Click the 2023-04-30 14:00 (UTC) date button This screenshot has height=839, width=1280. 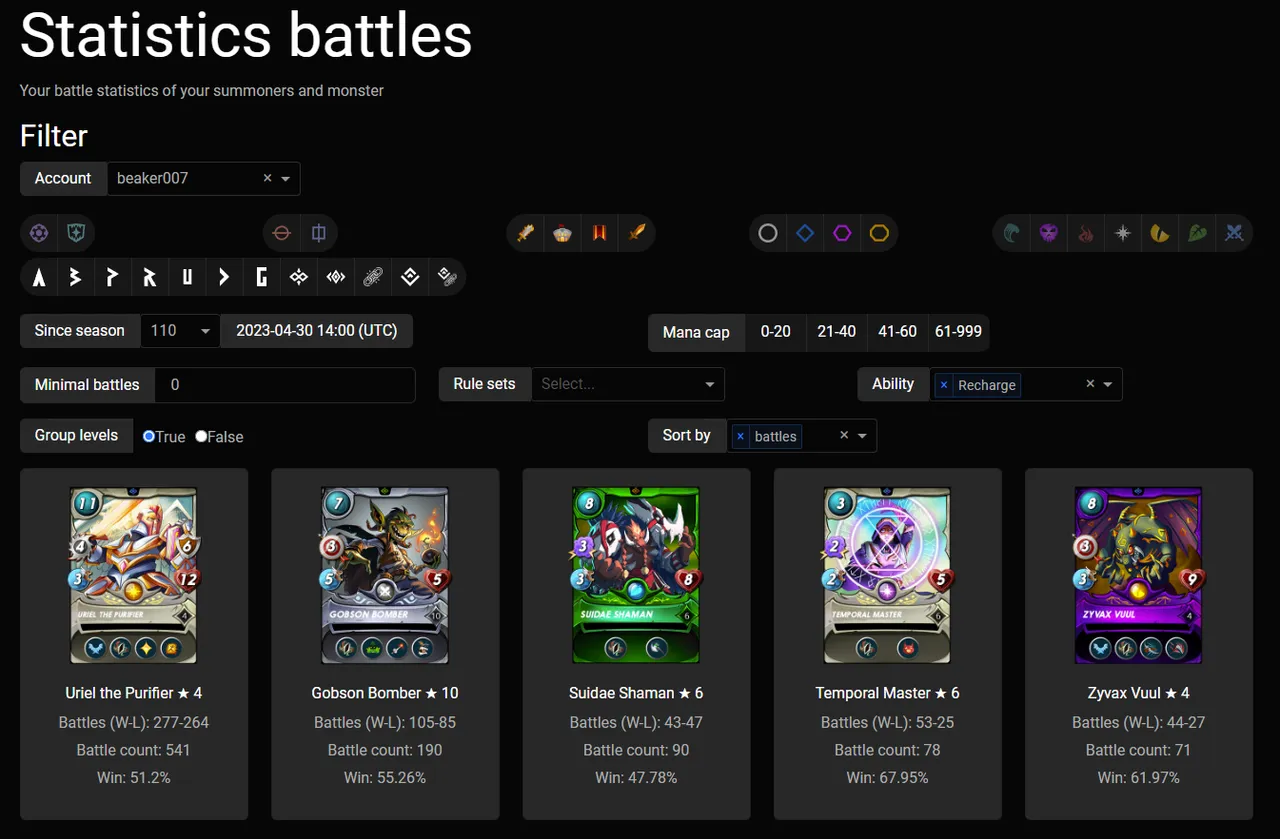(x=316, y=331)
